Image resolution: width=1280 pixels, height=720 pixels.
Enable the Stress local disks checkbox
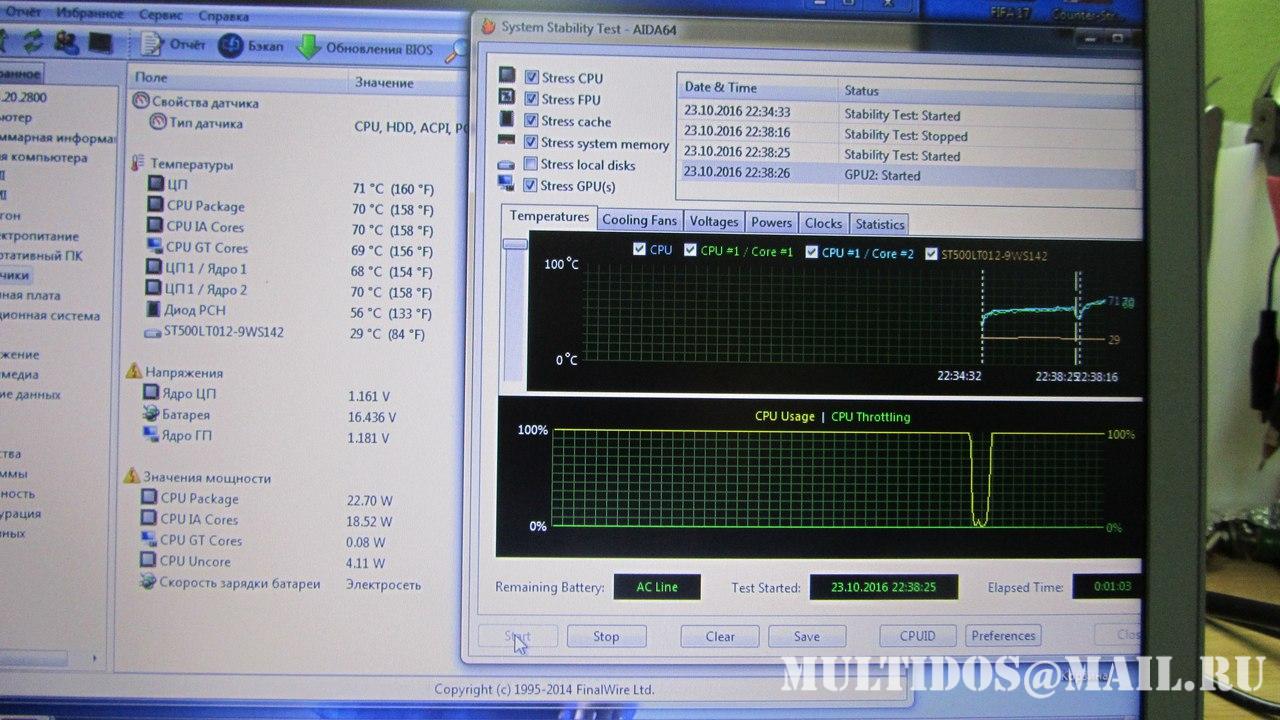tap(532, 164)
